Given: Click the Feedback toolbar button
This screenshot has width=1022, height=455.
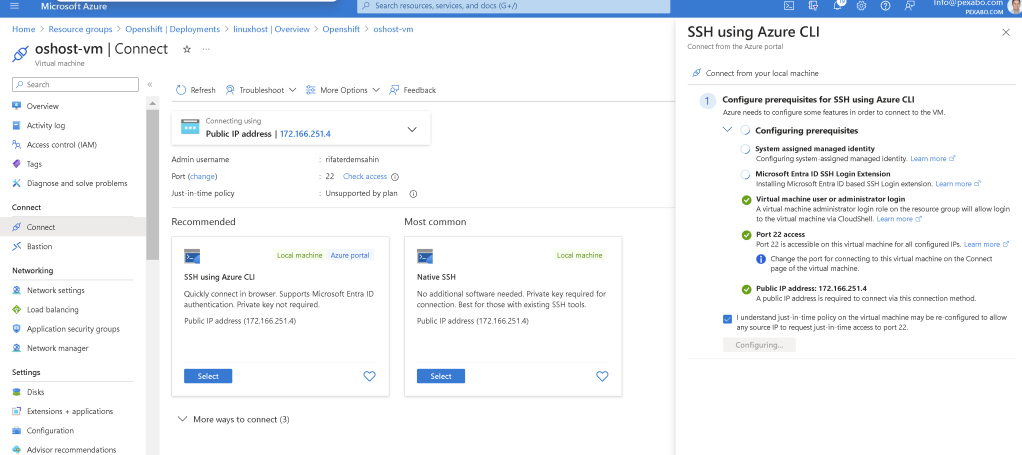Looking at the screenshot, I should tap(413, 90).
